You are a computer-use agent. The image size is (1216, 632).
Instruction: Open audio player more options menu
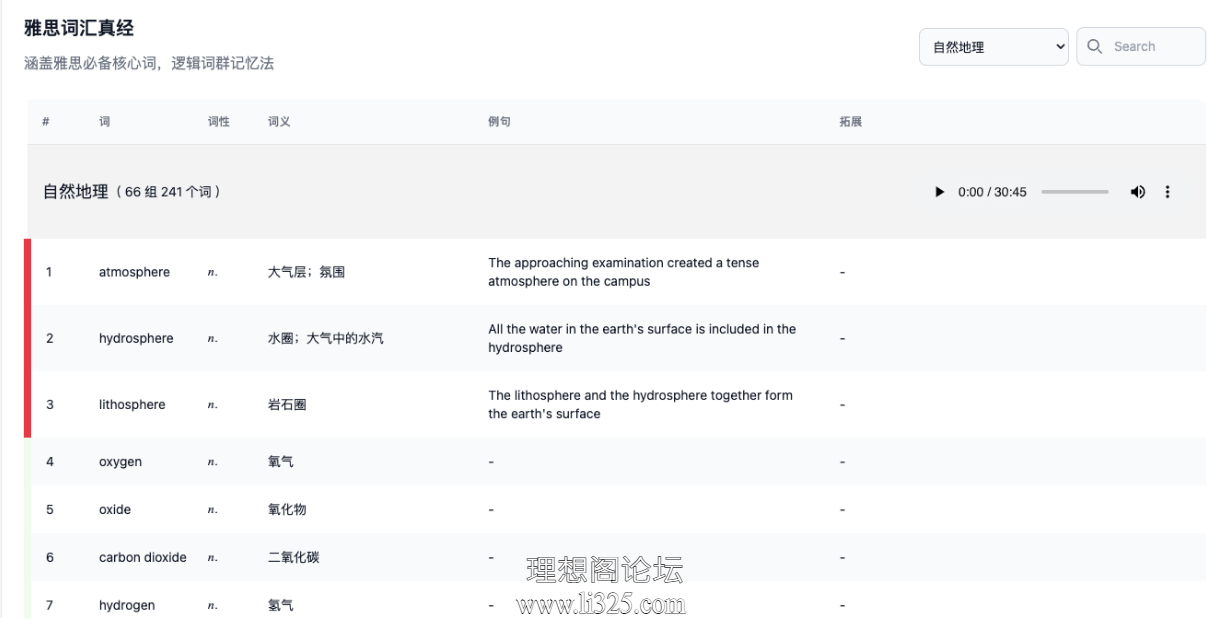click(x=1167, y=192)
